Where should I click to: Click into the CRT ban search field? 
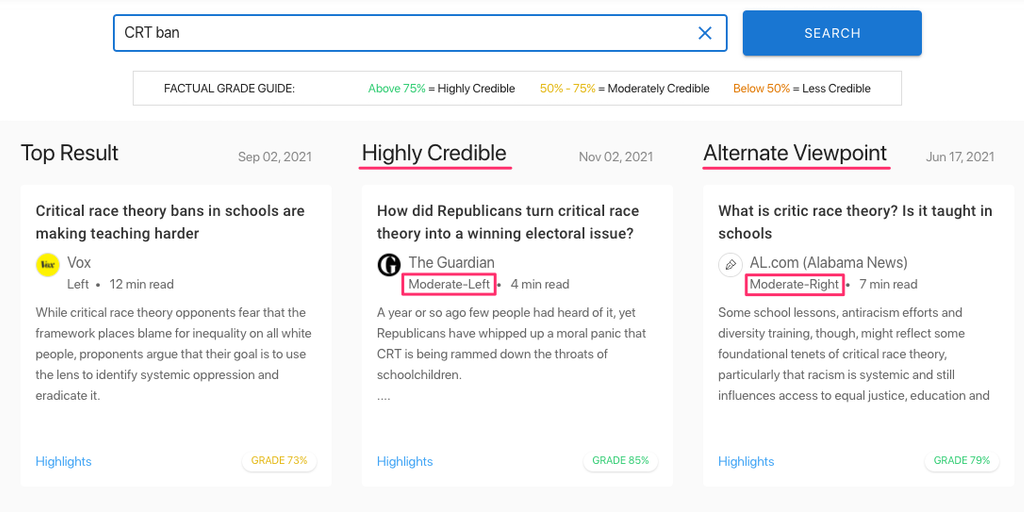pos(400,33)
